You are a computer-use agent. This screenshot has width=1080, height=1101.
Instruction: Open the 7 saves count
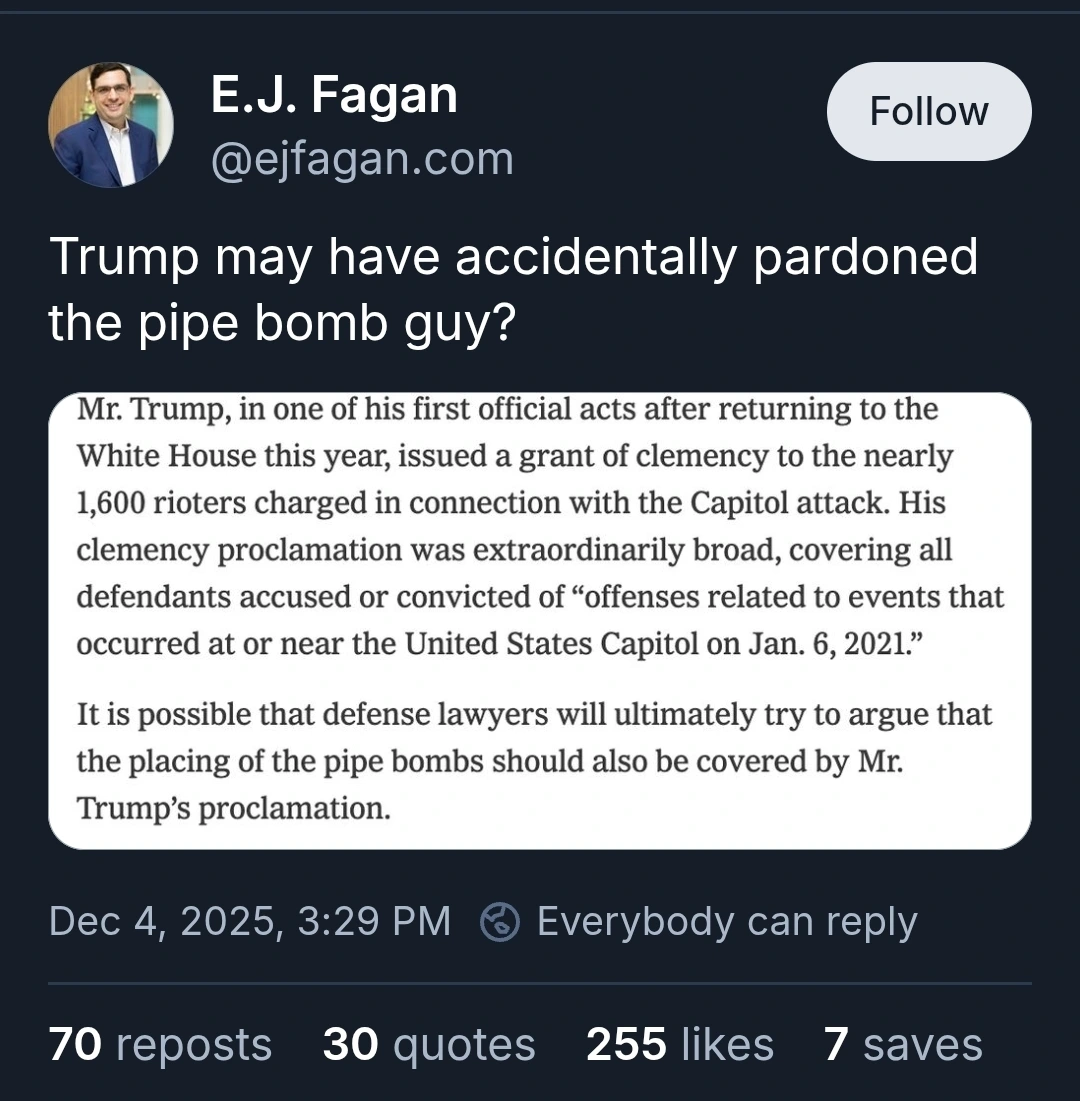903,1045
